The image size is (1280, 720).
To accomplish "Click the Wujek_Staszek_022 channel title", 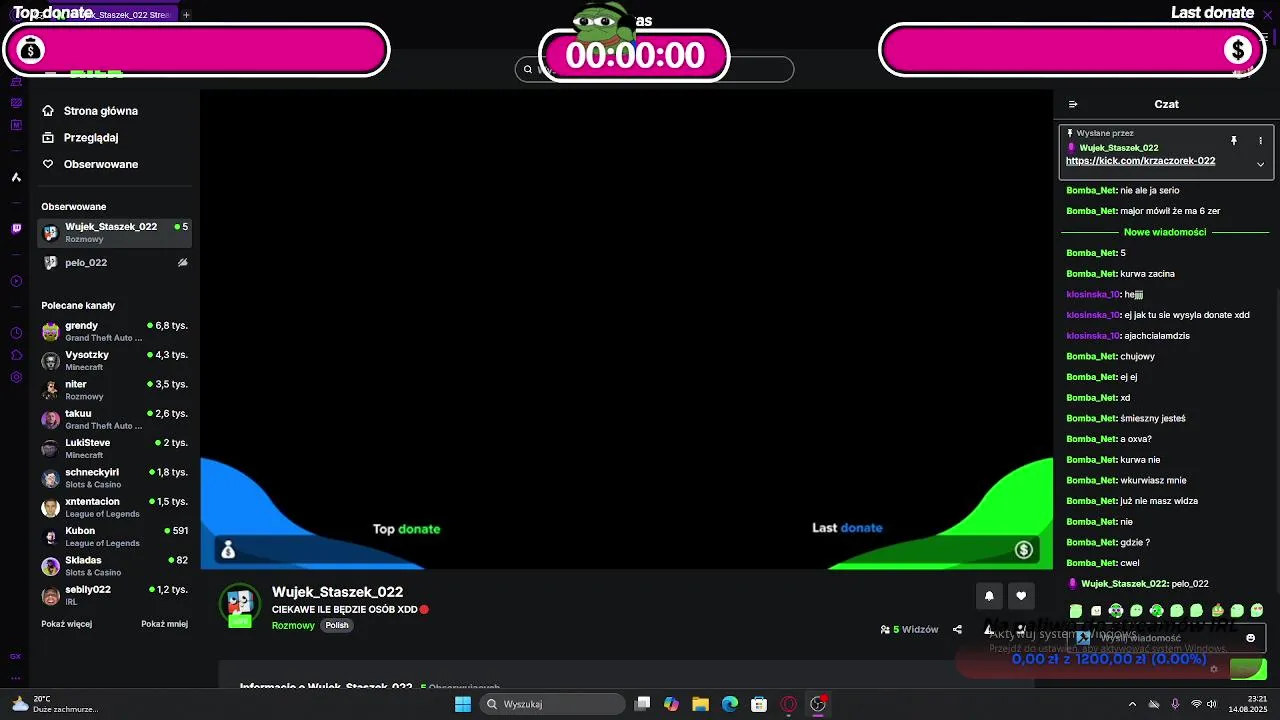I will pos(337,592).
